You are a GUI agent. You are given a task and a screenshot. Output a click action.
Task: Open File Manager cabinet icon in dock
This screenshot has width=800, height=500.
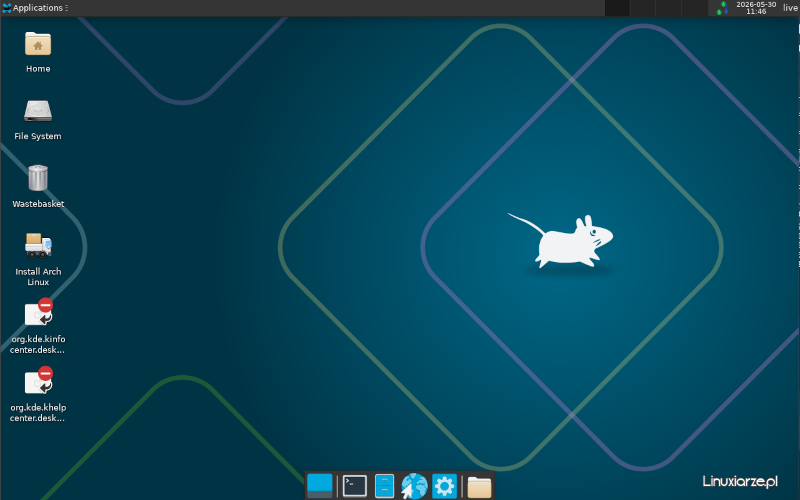point(384,486)
